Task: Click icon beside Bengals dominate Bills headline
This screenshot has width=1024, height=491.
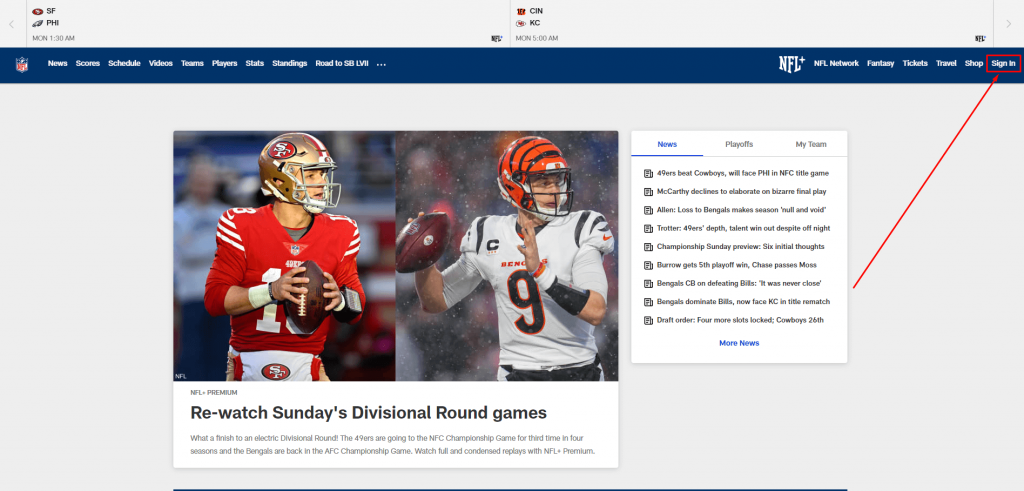Action: 648,302
